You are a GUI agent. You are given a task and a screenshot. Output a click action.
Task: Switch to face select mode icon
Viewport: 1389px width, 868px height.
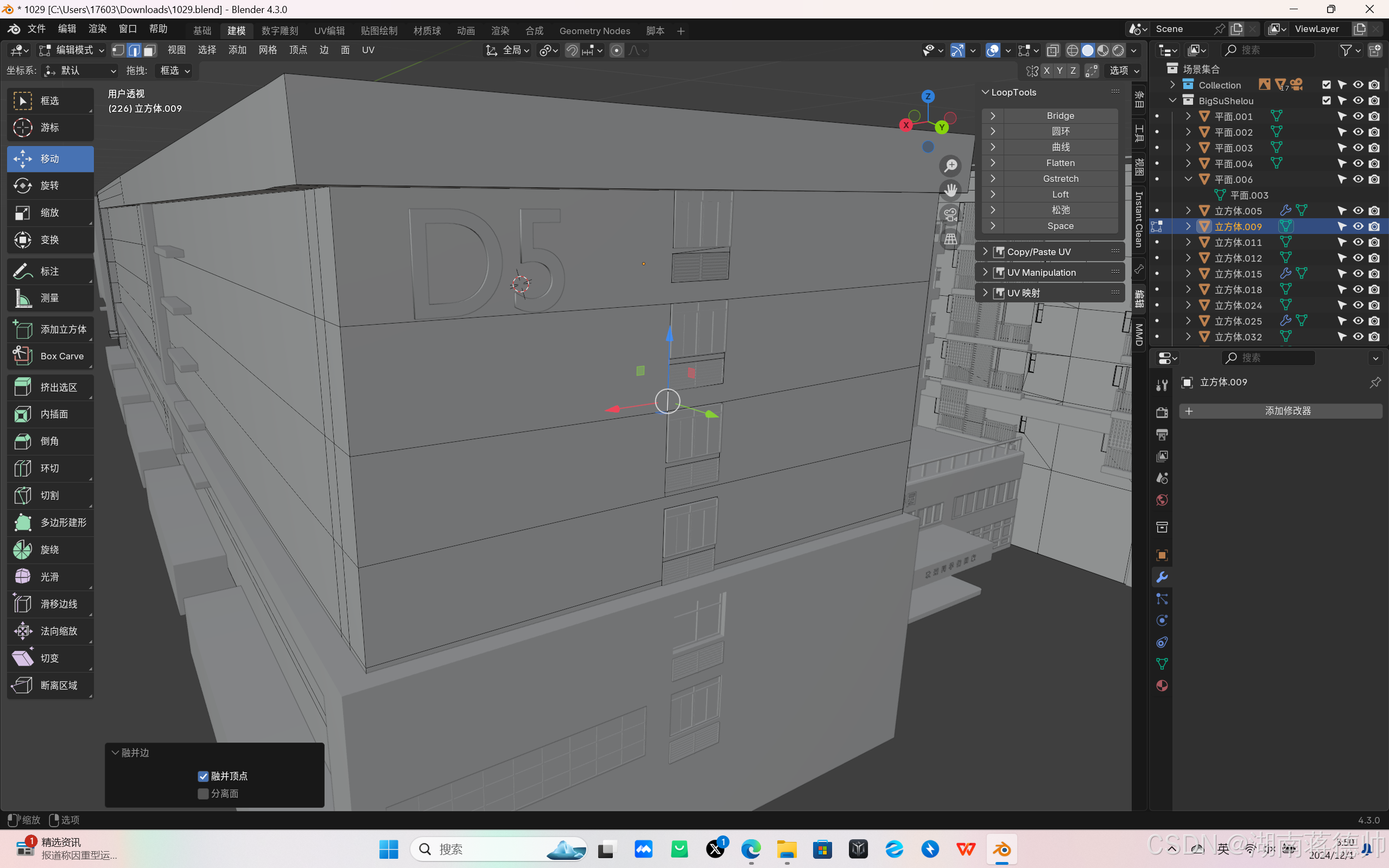(x=150, y=50)
